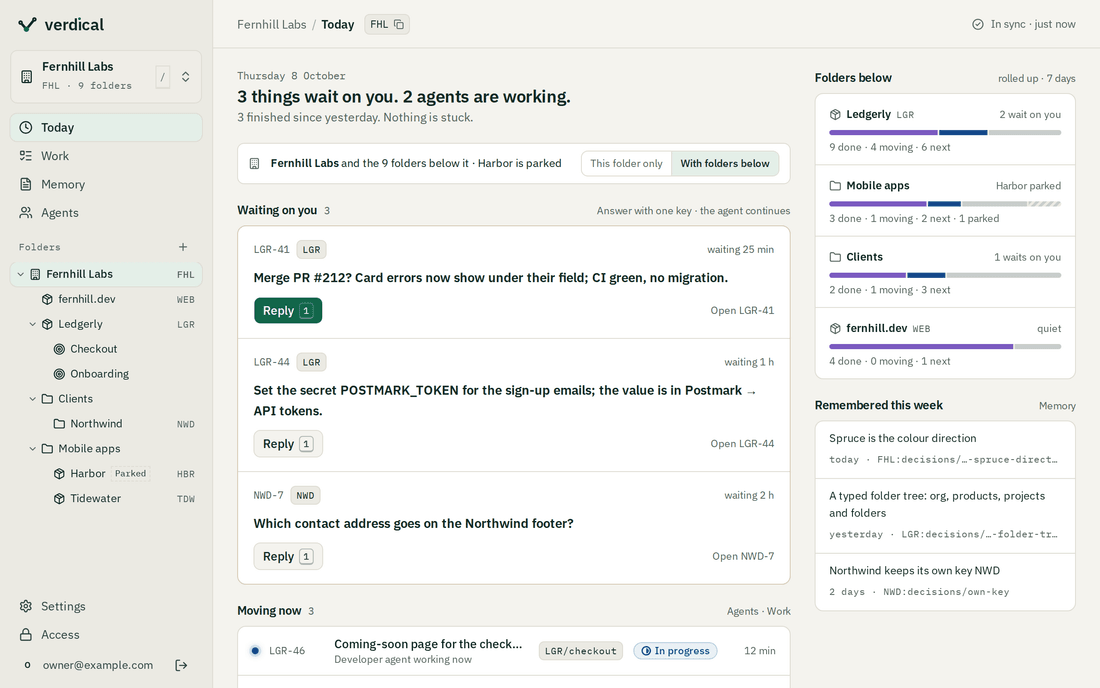Screen dimensions: 1100x688
Task: Sign out with the logout icon
Action: (181, 665)
